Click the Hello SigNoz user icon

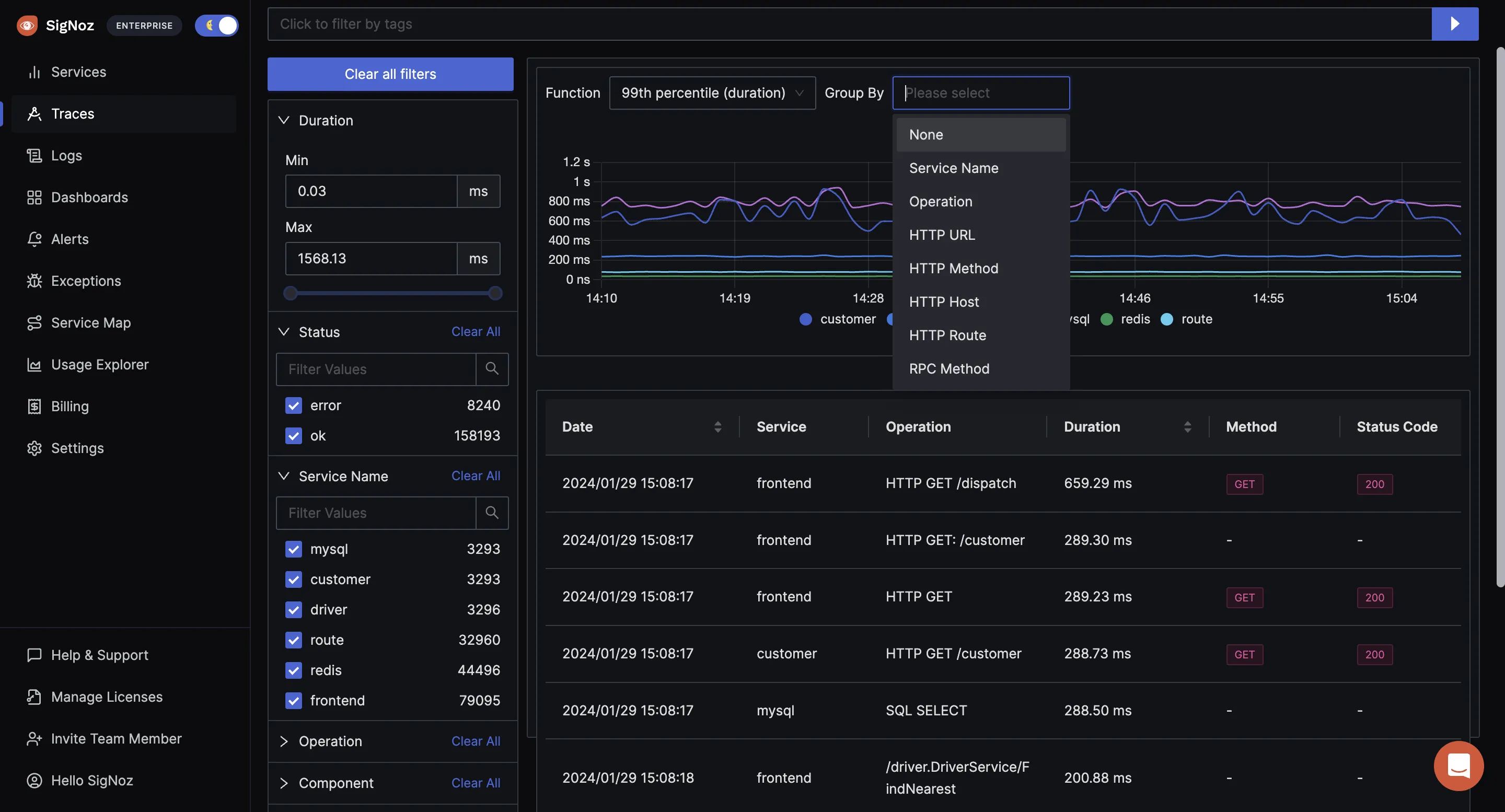click(34, 781)
